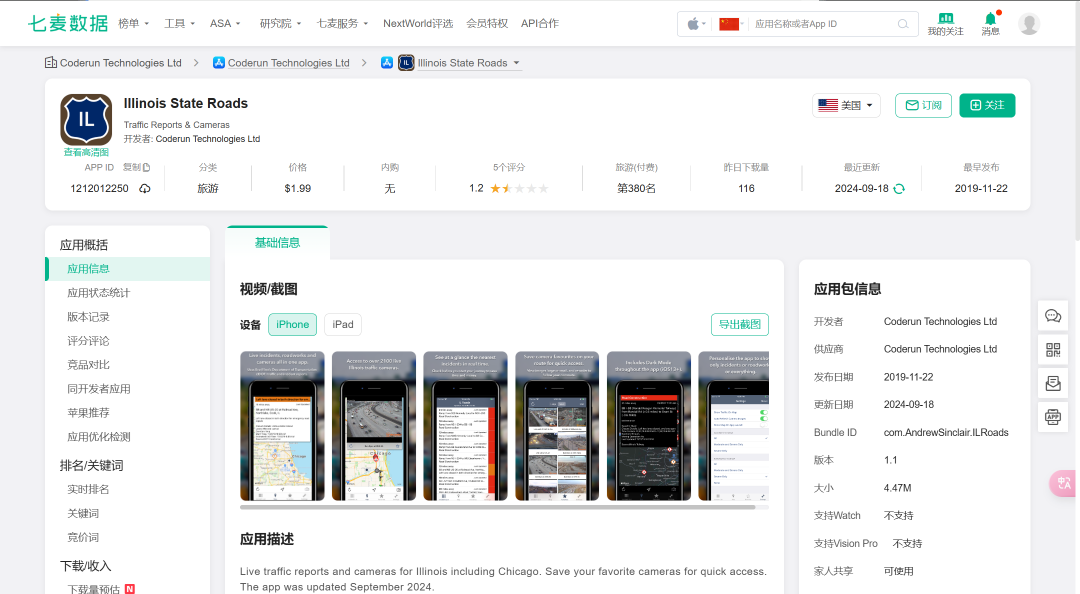The image size is (1080, 594).
Task: Show the QR code floating icon
Action: click(1053, 350)
